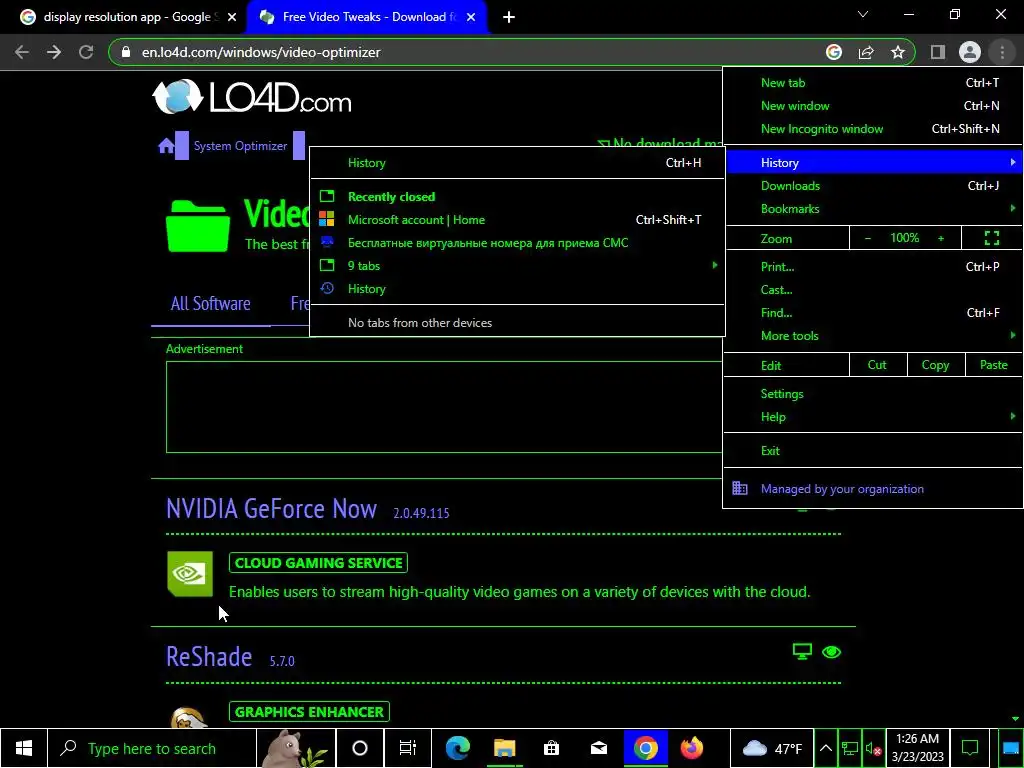Click the browser forward arrow

pyautogui.click(x=54, y=52)
